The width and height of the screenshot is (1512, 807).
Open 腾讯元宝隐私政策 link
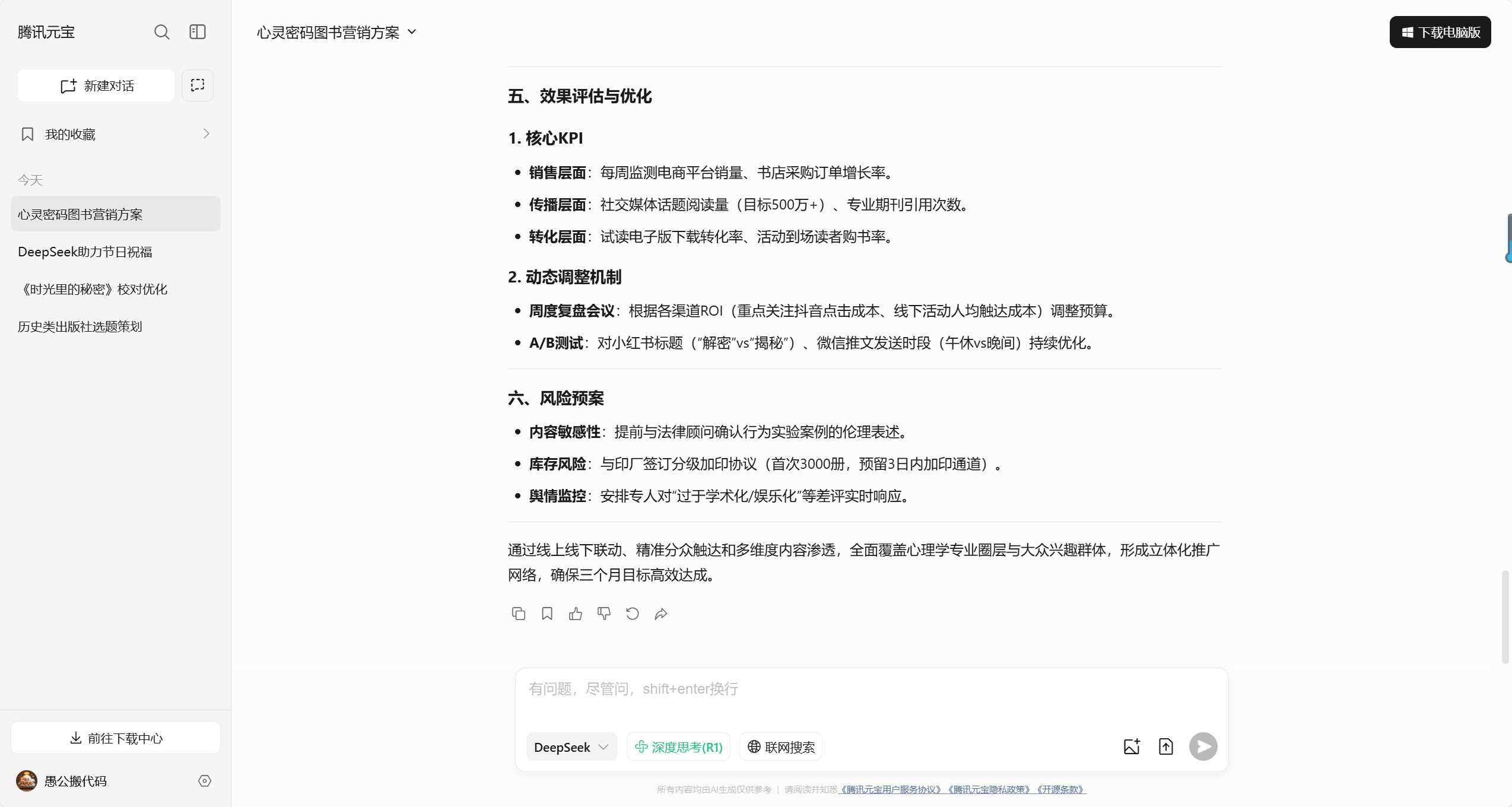pyautogui.click(x=989, y=790)
